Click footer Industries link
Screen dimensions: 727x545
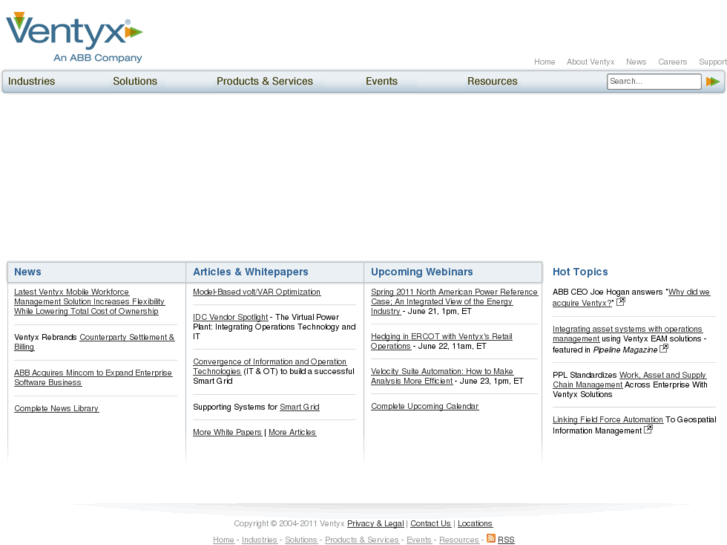pos(259,540)
